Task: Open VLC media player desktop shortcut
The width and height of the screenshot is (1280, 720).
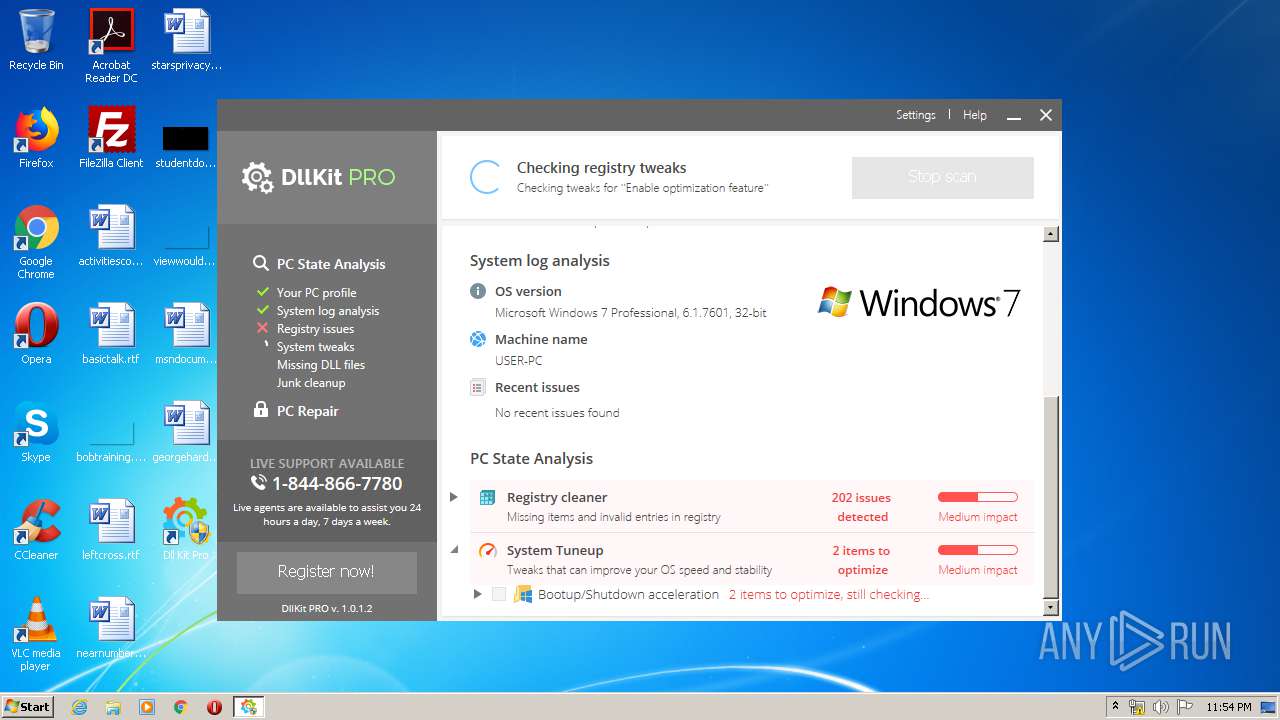Action: click(36, 634)
